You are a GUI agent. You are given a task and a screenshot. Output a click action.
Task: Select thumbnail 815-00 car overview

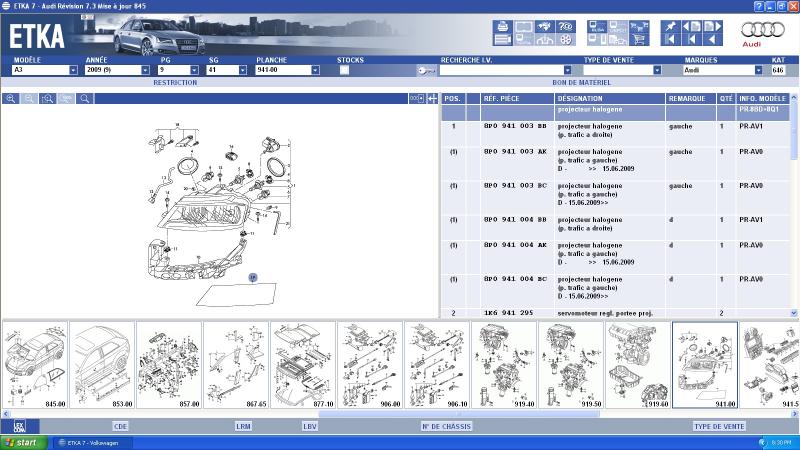coord(35,365)
